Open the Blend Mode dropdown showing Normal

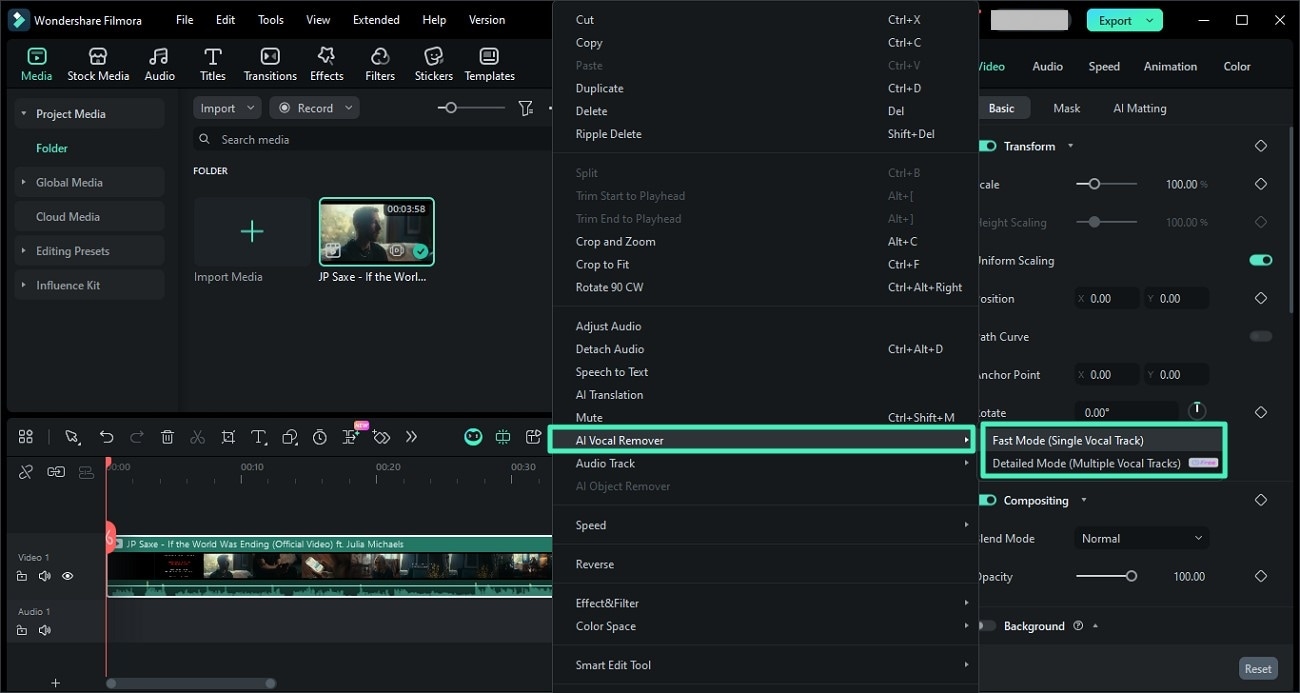coord(1140,538)
